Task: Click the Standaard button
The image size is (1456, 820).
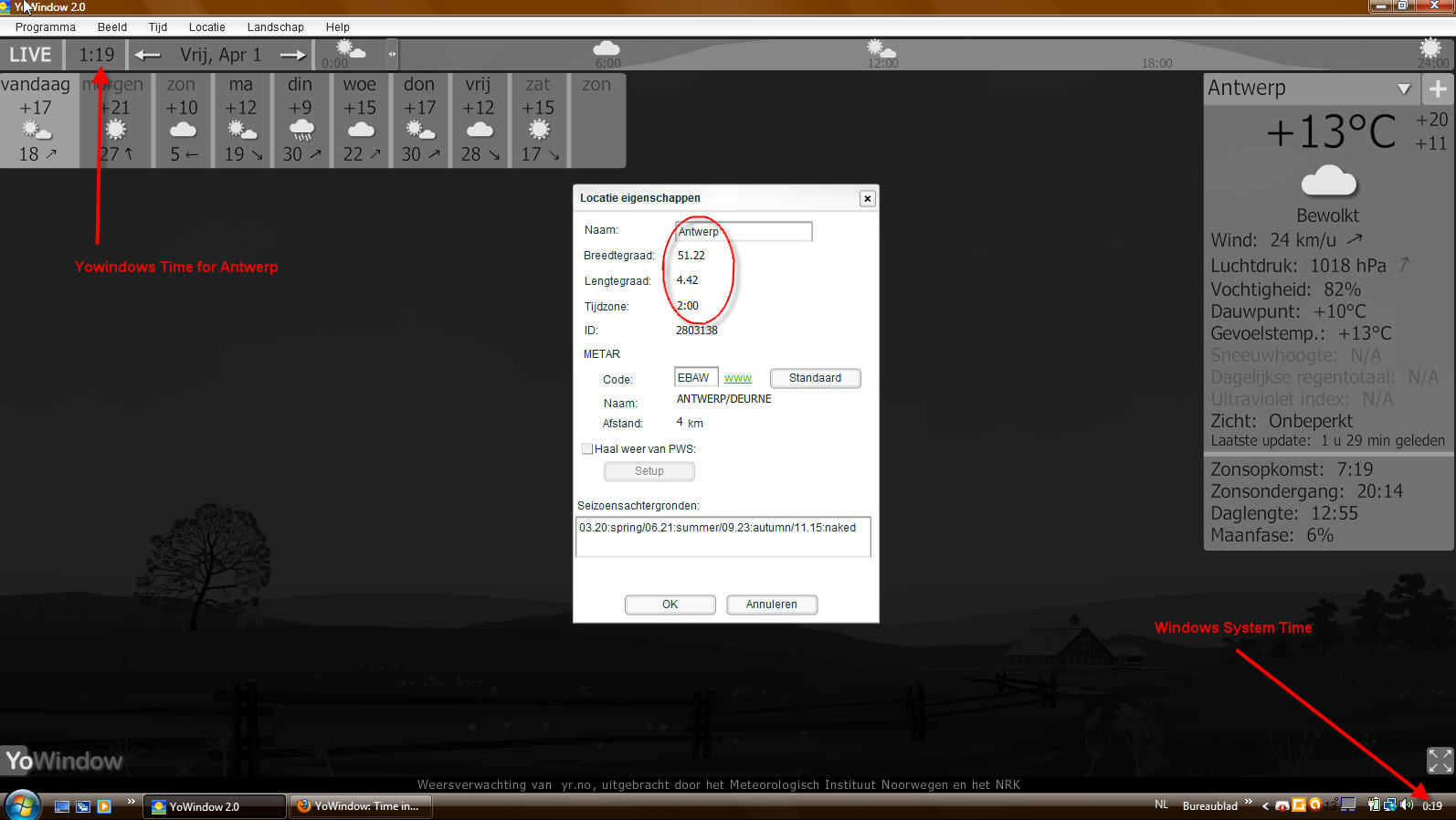Action: point(815,378)
